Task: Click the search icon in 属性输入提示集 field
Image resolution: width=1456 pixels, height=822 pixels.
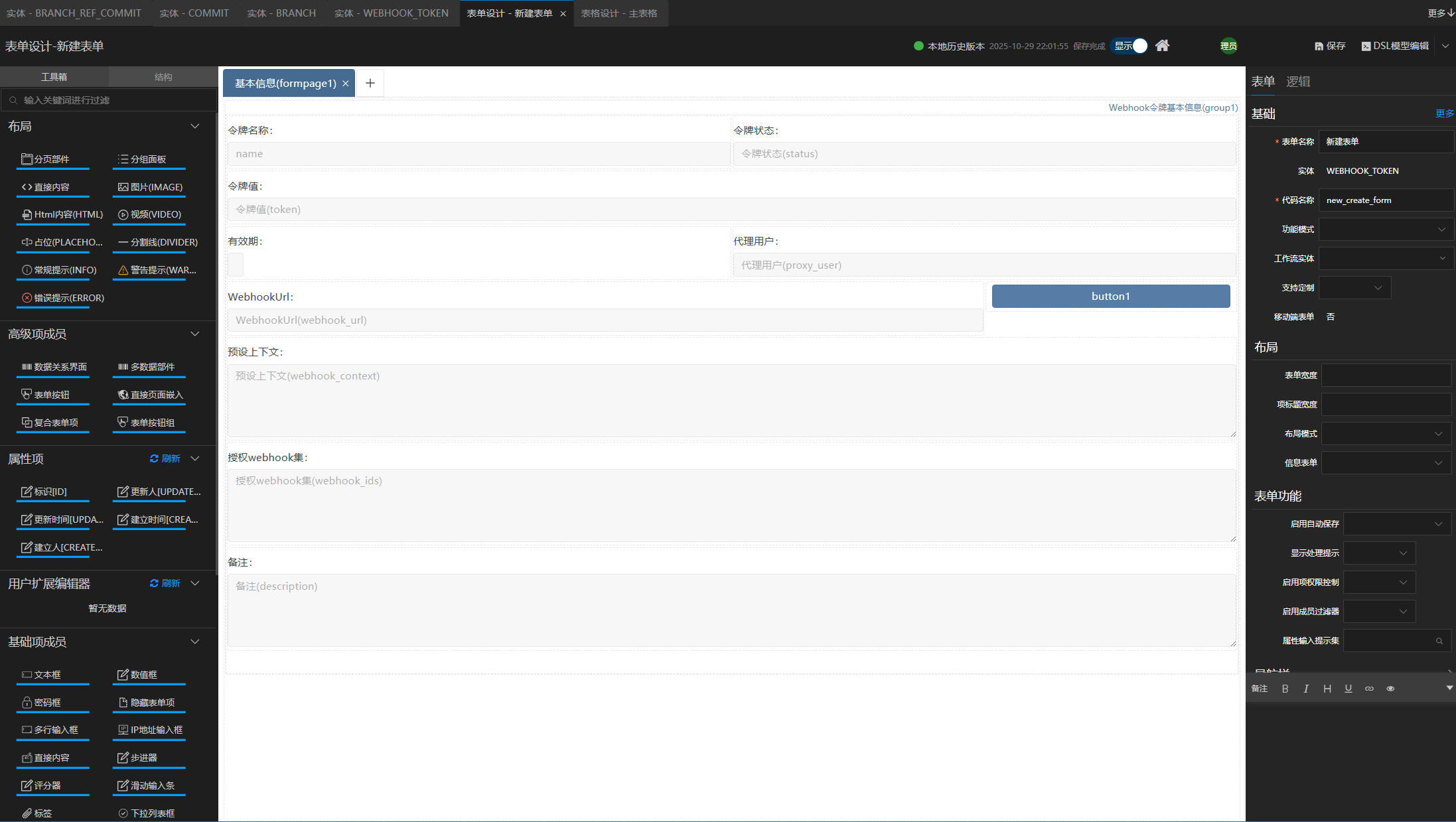Action: pos(1439,641)
